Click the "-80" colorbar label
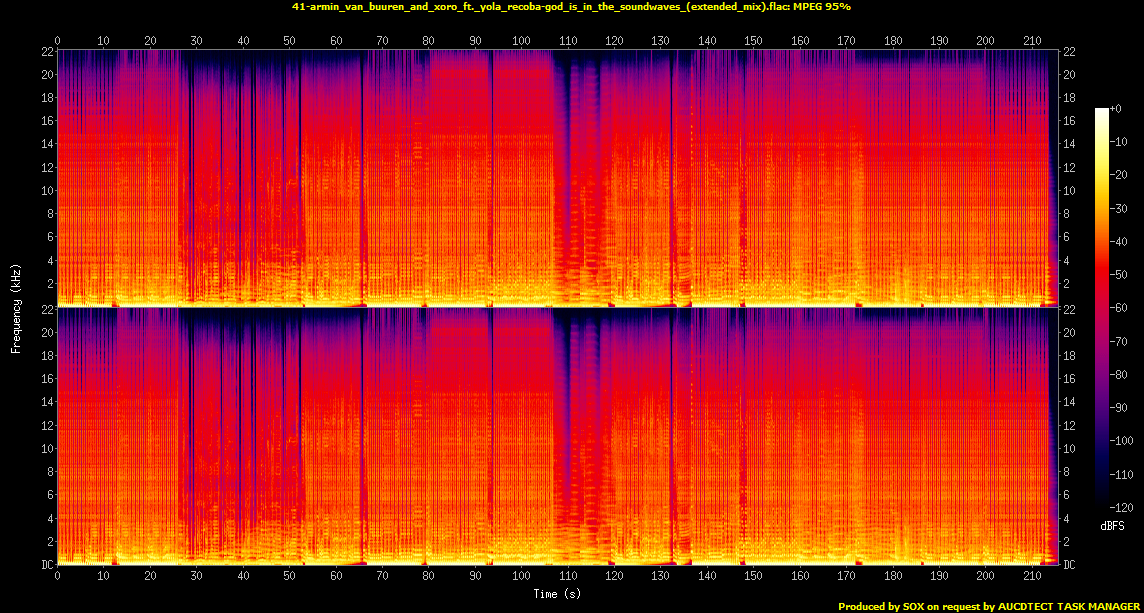1144x613 pixels. click(x=1118, y=374)
